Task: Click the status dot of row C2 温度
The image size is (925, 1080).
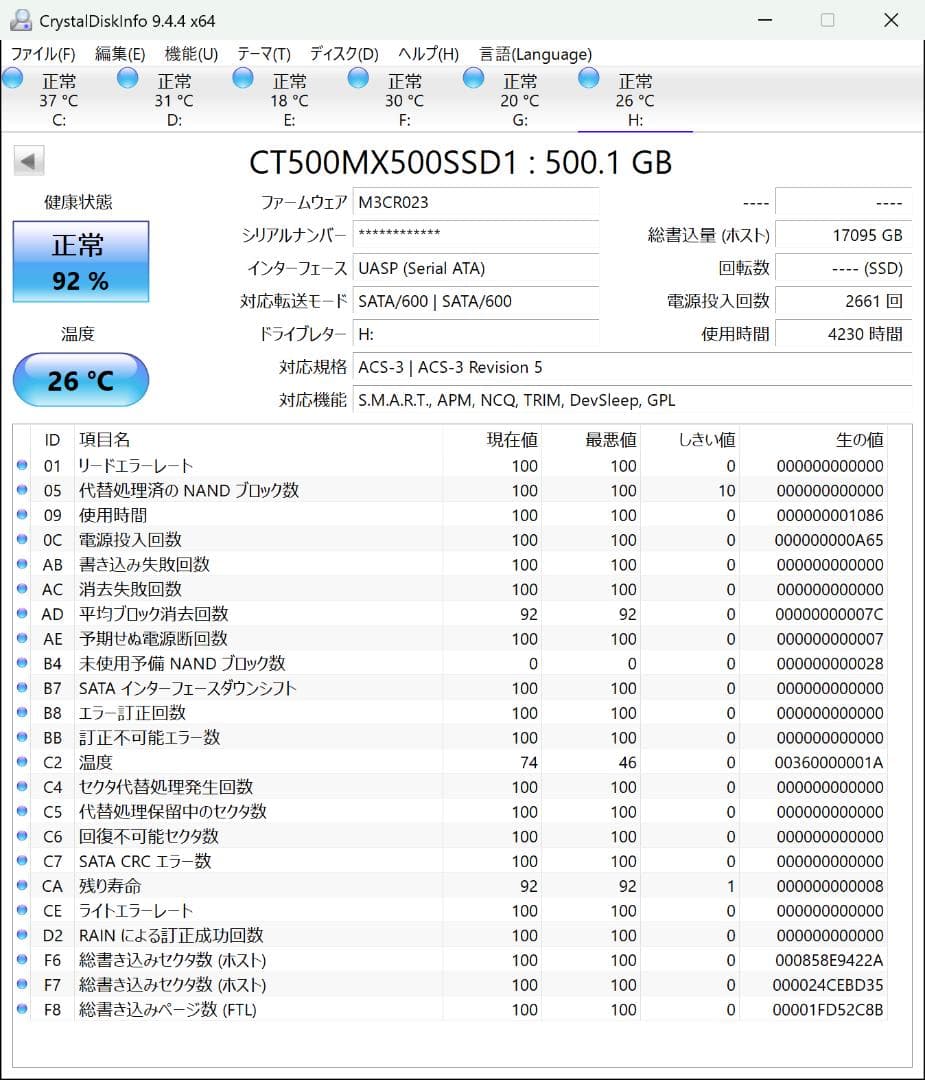Action: click(x=22, y=762)
